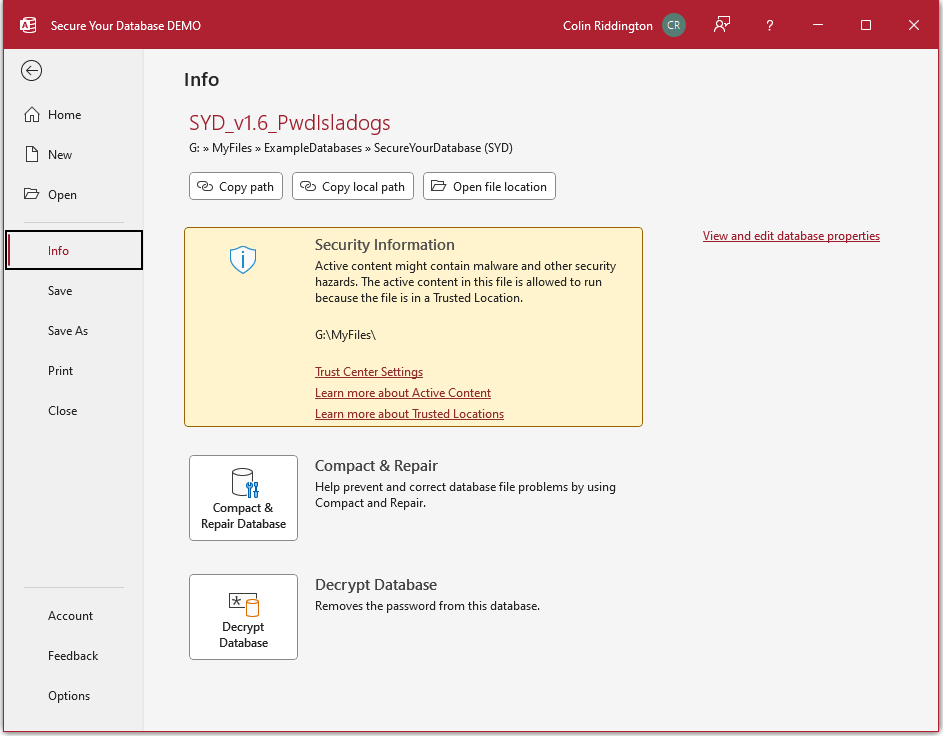The image size is (943, 736).
Task: Open the Trust Center Settings link
Action: [x=369, y=372]
